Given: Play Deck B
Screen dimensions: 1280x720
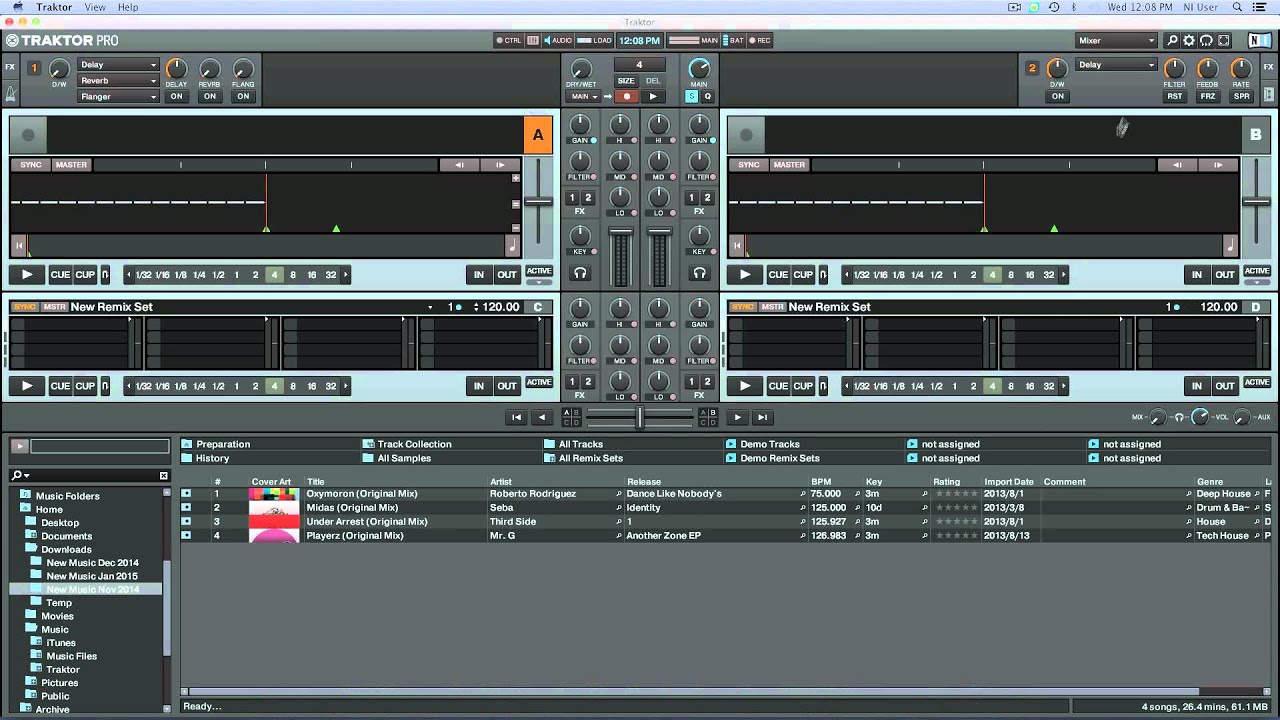Looking at the screenshot, I should pyautogui.click(x=745, y=275).
